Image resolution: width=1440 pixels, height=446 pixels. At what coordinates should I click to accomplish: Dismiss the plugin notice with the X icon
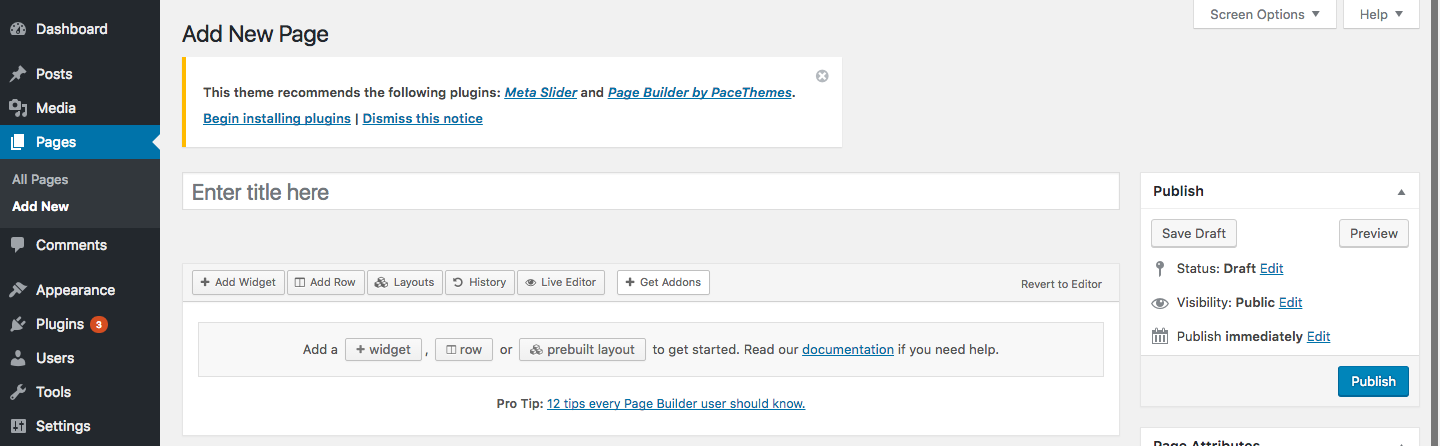coord(822,76)
